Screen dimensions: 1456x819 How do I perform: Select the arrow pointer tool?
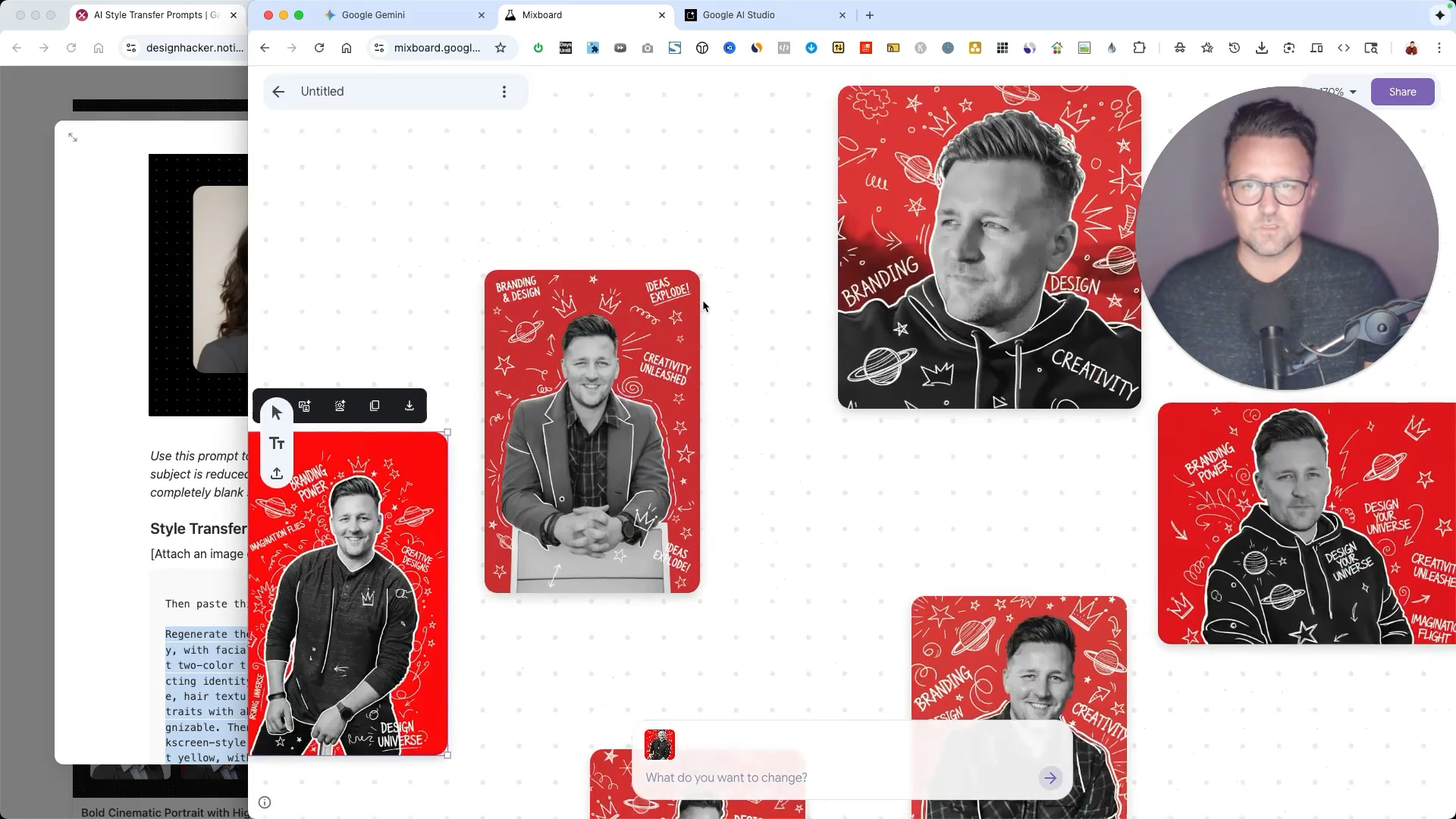[277, 413]
